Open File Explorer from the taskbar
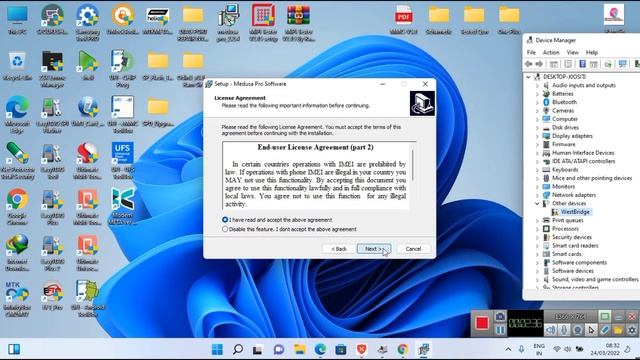Image resolution: width=640 pixels, height=360 pixels. pyautogui.click(x=300, y=349)
